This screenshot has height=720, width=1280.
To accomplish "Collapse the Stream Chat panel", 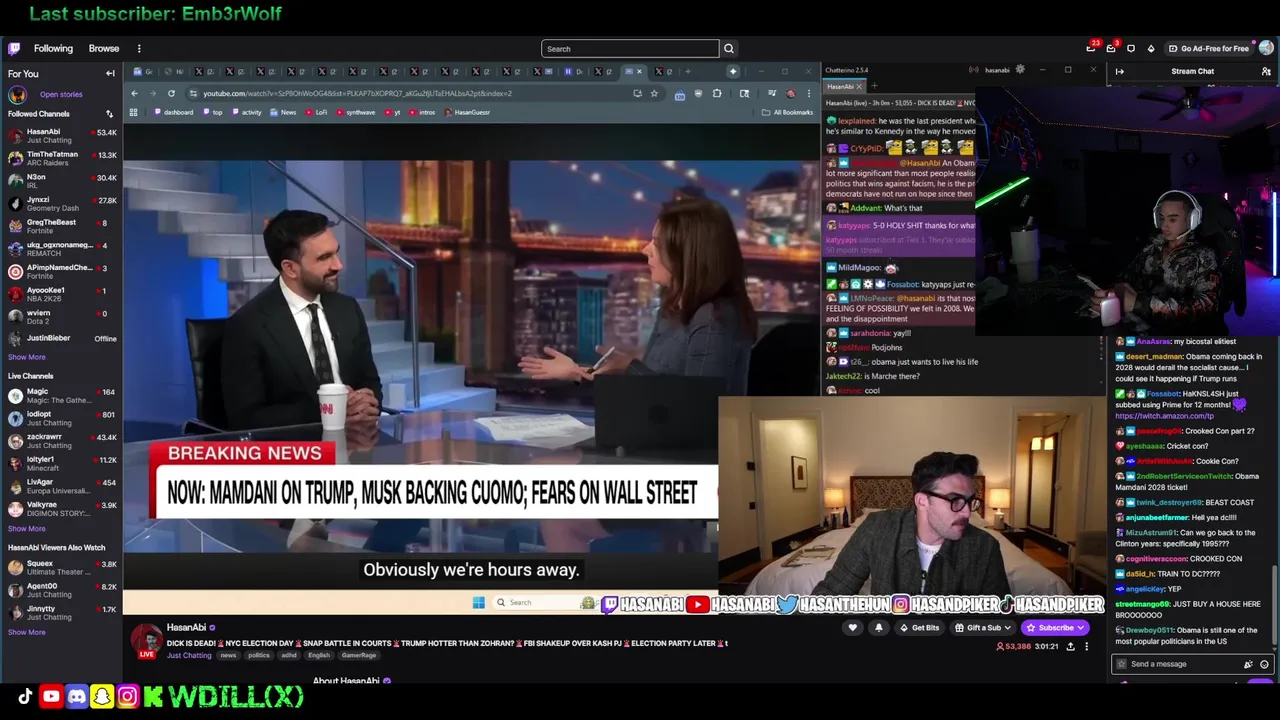I will (1119, 71).
